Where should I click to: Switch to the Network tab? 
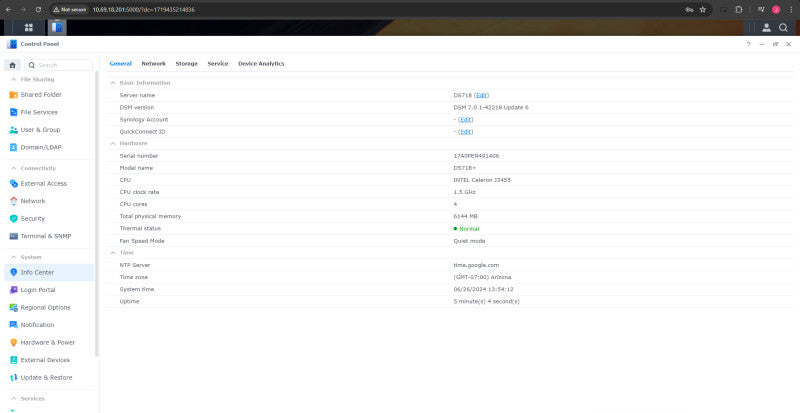point(154,64)
